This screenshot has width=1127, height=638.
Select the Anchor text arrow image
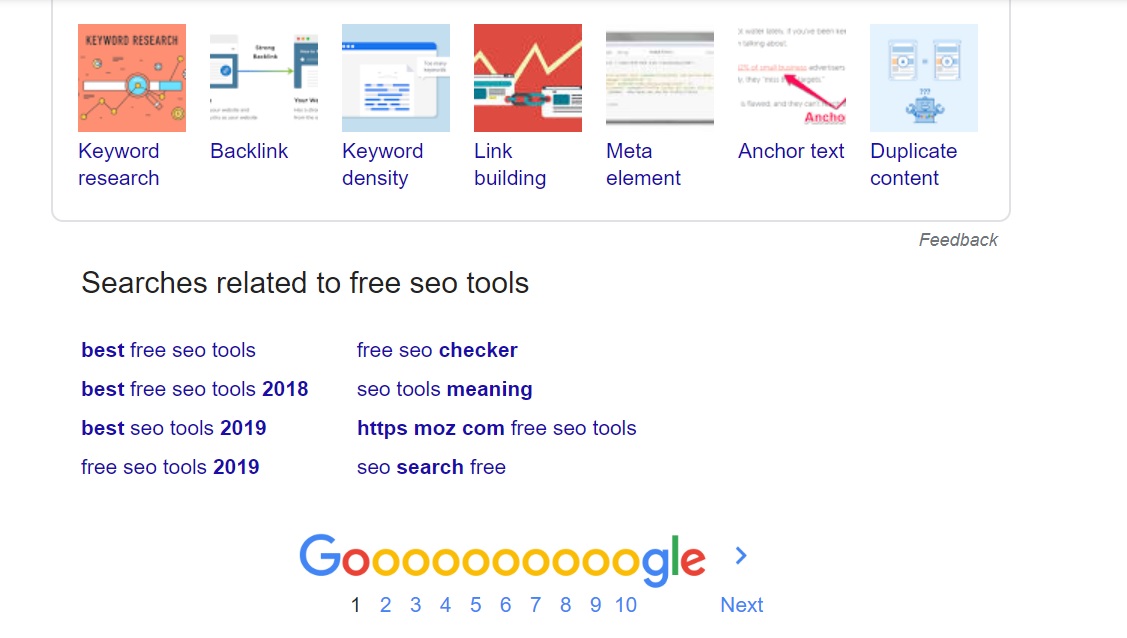tap(792, 78)
